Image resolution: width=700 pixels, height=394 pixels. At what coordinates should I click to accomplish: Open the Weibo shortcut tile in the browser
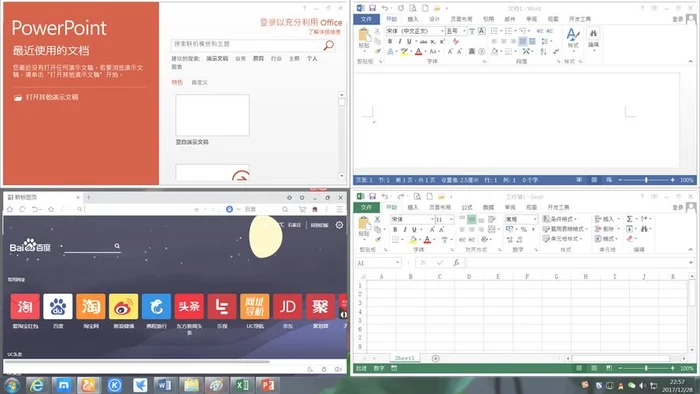(x=124, y=307)
